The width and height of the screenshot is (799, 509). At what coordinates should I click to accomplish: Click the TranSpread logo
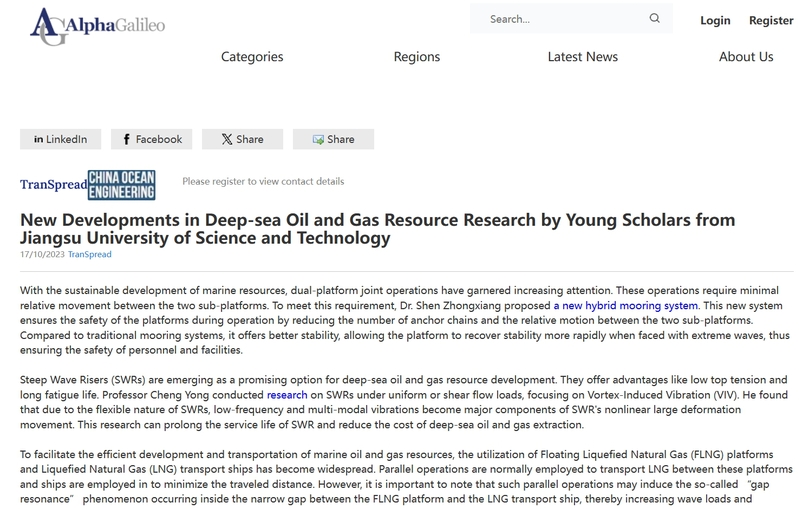[53, 185]
